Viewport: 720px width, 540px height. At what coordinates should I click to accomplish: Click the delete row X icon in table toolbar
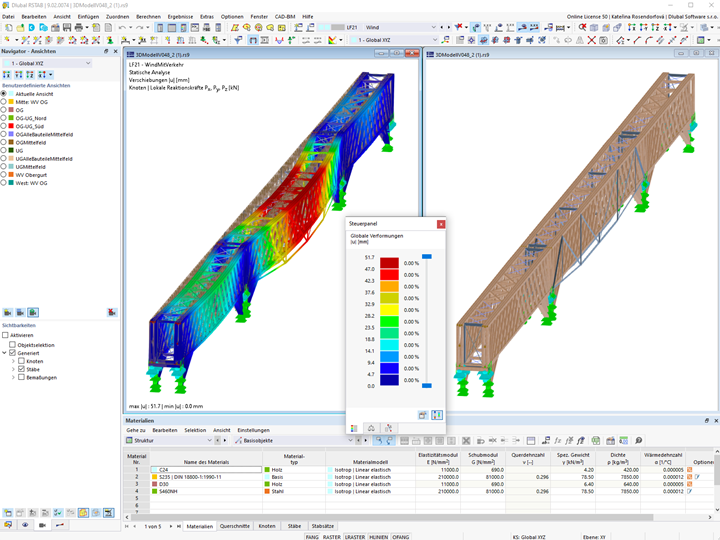point(466,441)
